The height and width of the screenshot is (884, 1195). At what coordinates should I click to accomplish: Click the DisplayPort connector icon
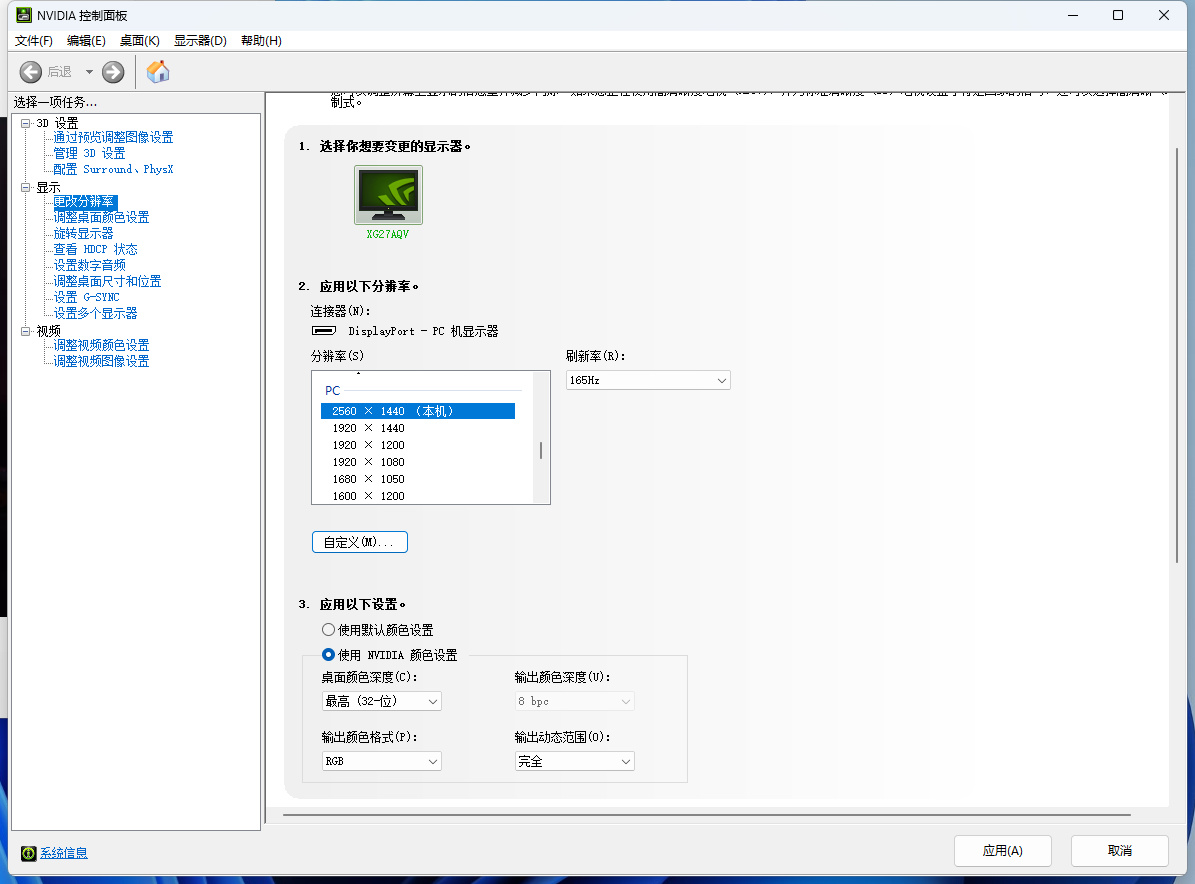(324, 331)
